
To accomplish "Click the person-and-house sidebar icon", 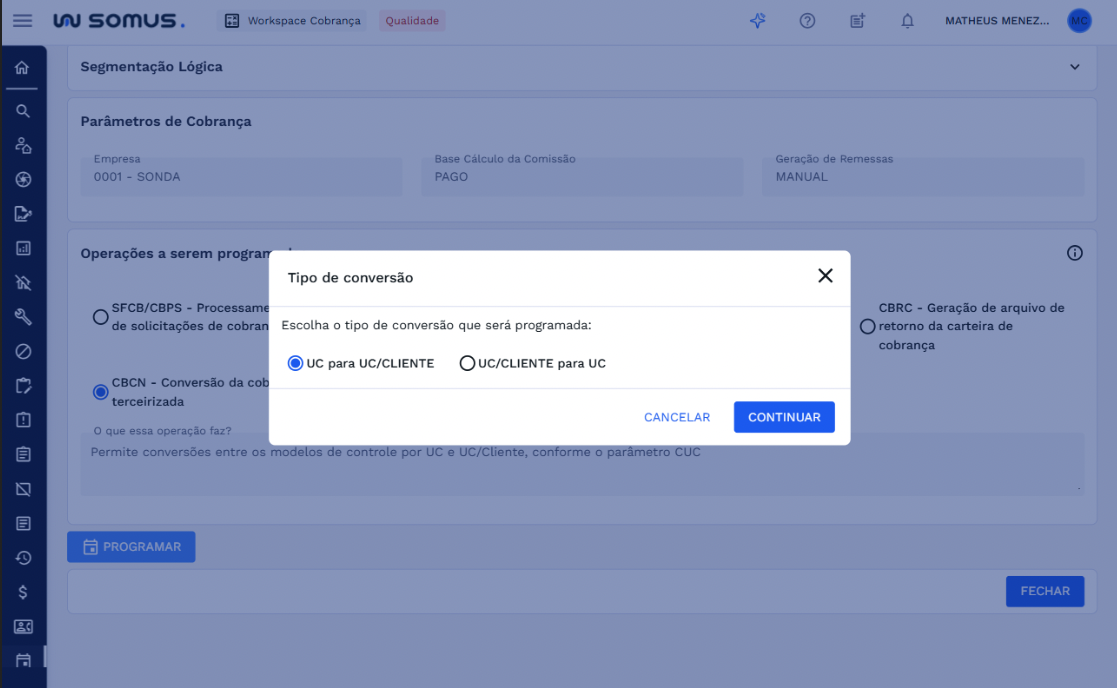I will tap(23, 145).
